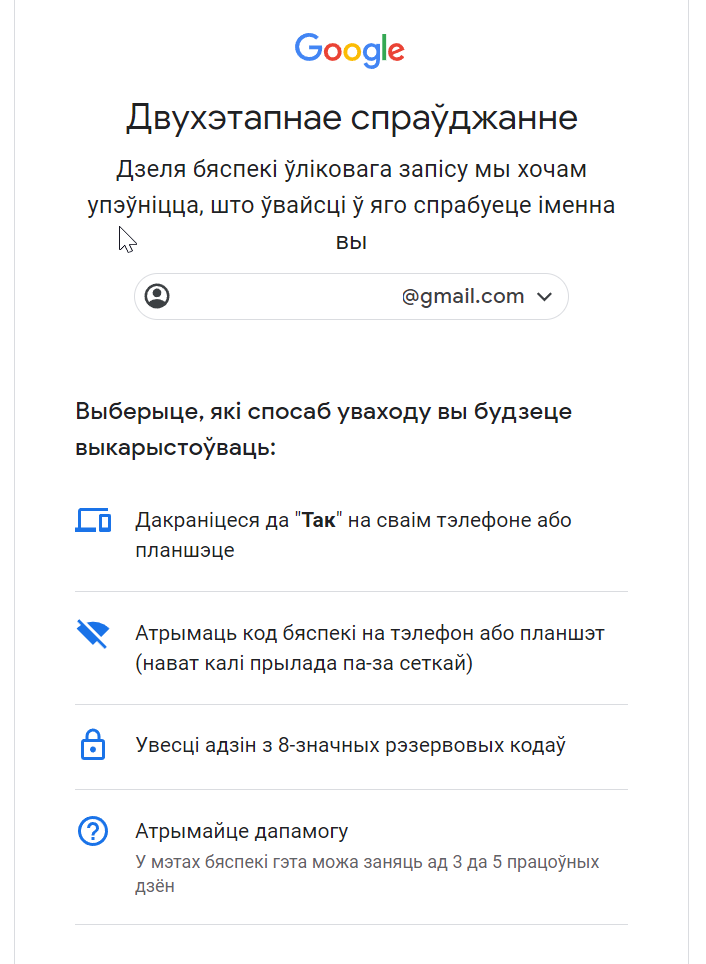
Task: Choose 'Дакраніцеся да Так' phone prompt option
Action: point(351,535)
